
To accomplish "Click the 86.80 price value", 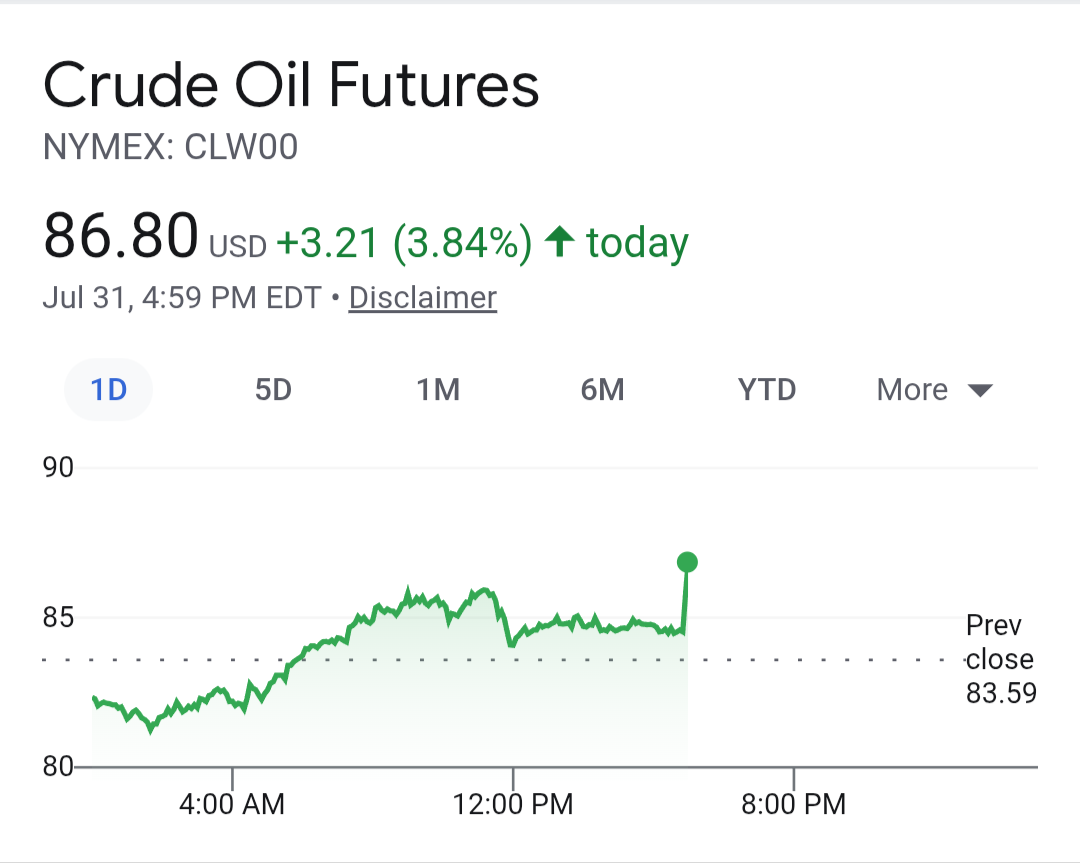I will pos(121,236).
